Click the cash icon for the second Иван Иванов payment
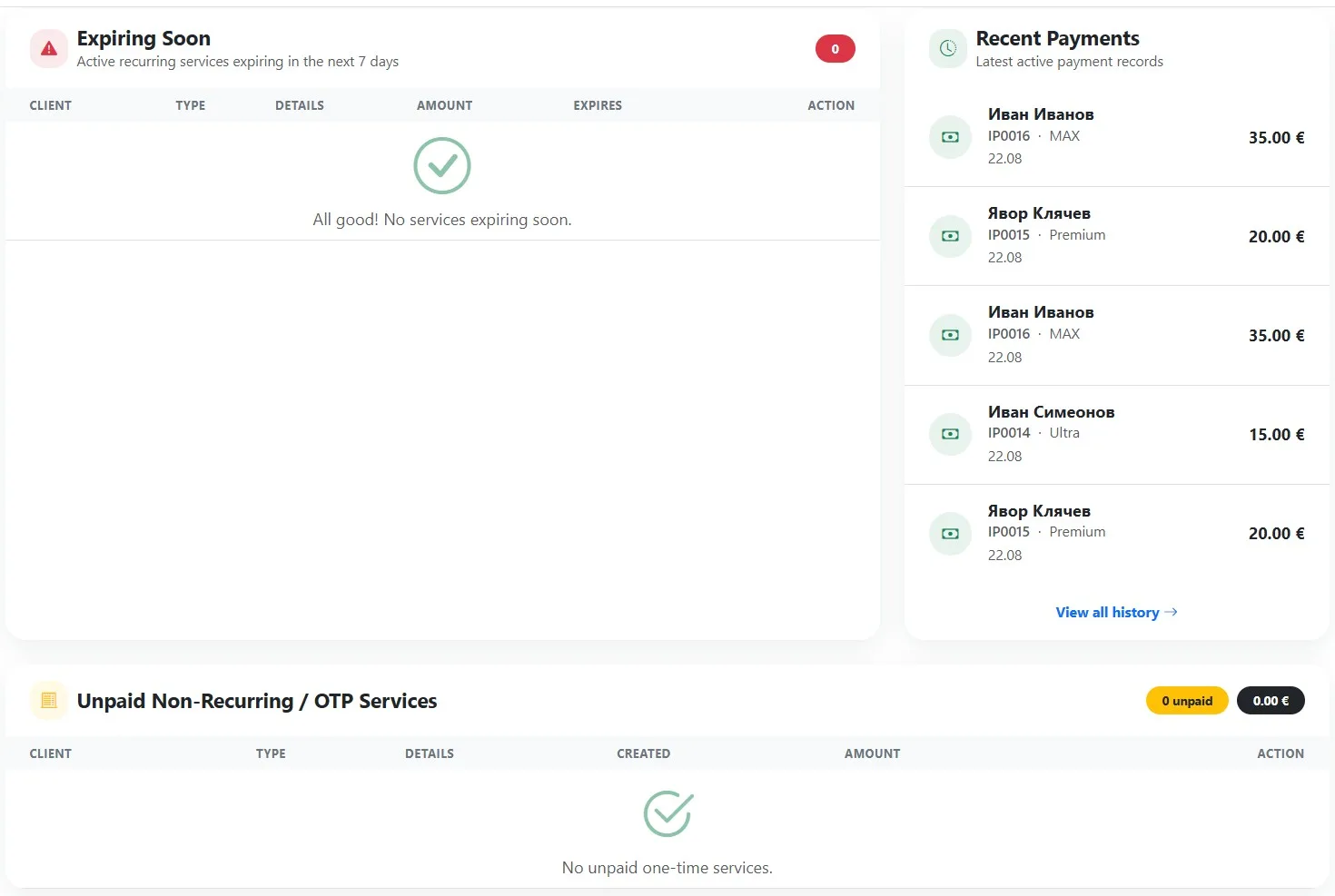The height and width of the screenshot is (896, 1335). pyautogui.click(x=950, y=335)
